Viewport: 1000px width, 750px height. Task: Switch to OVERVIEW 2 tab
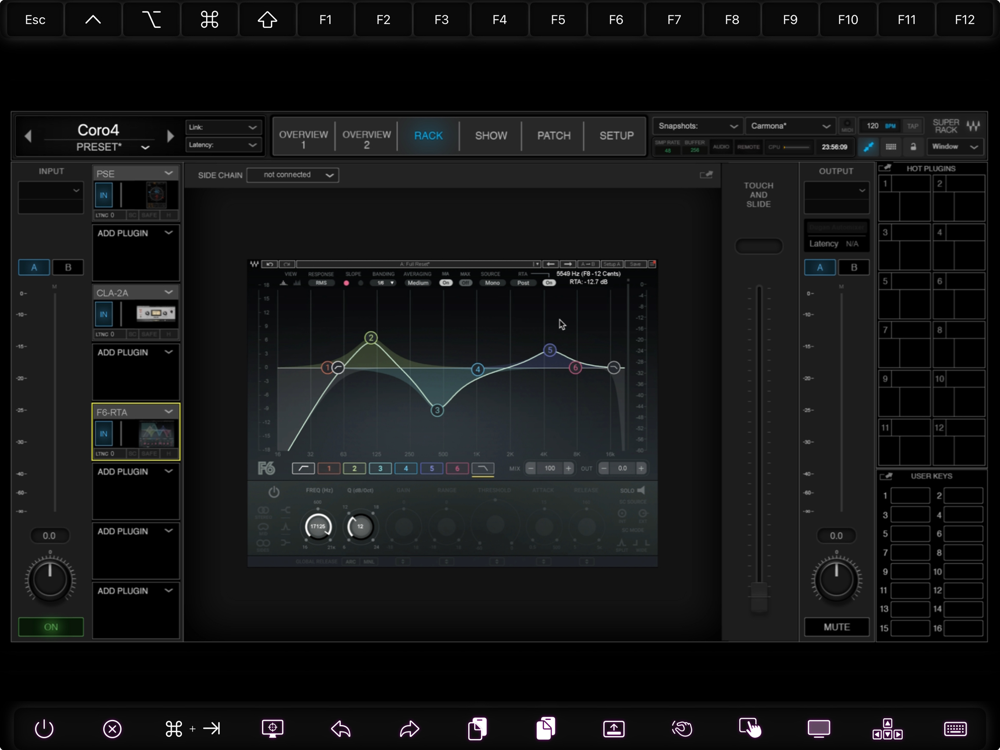click(366, 136)
